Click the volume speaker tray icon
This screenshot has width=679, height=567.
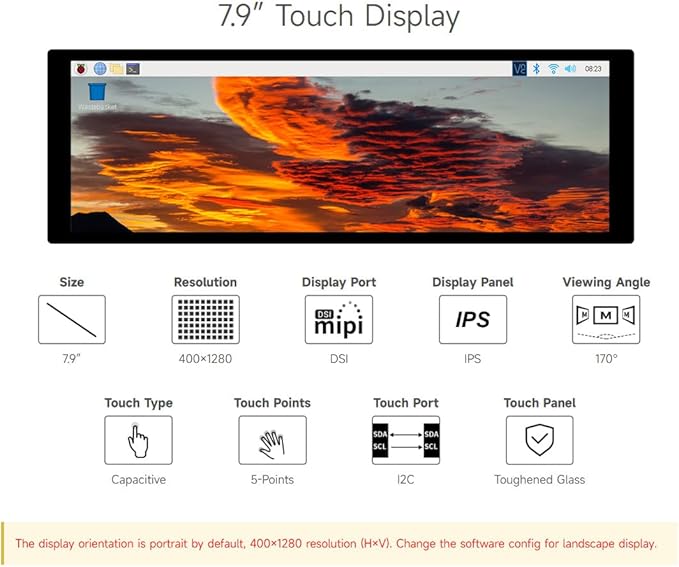pyautogui.click(x=570, y=68)
